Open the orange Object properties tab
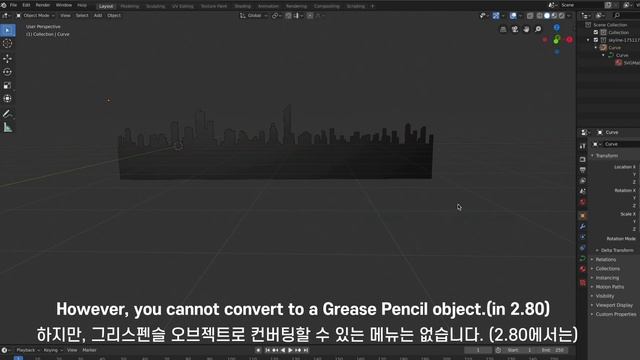The height and width of the screenshot is (360, 640). [582, 216]
